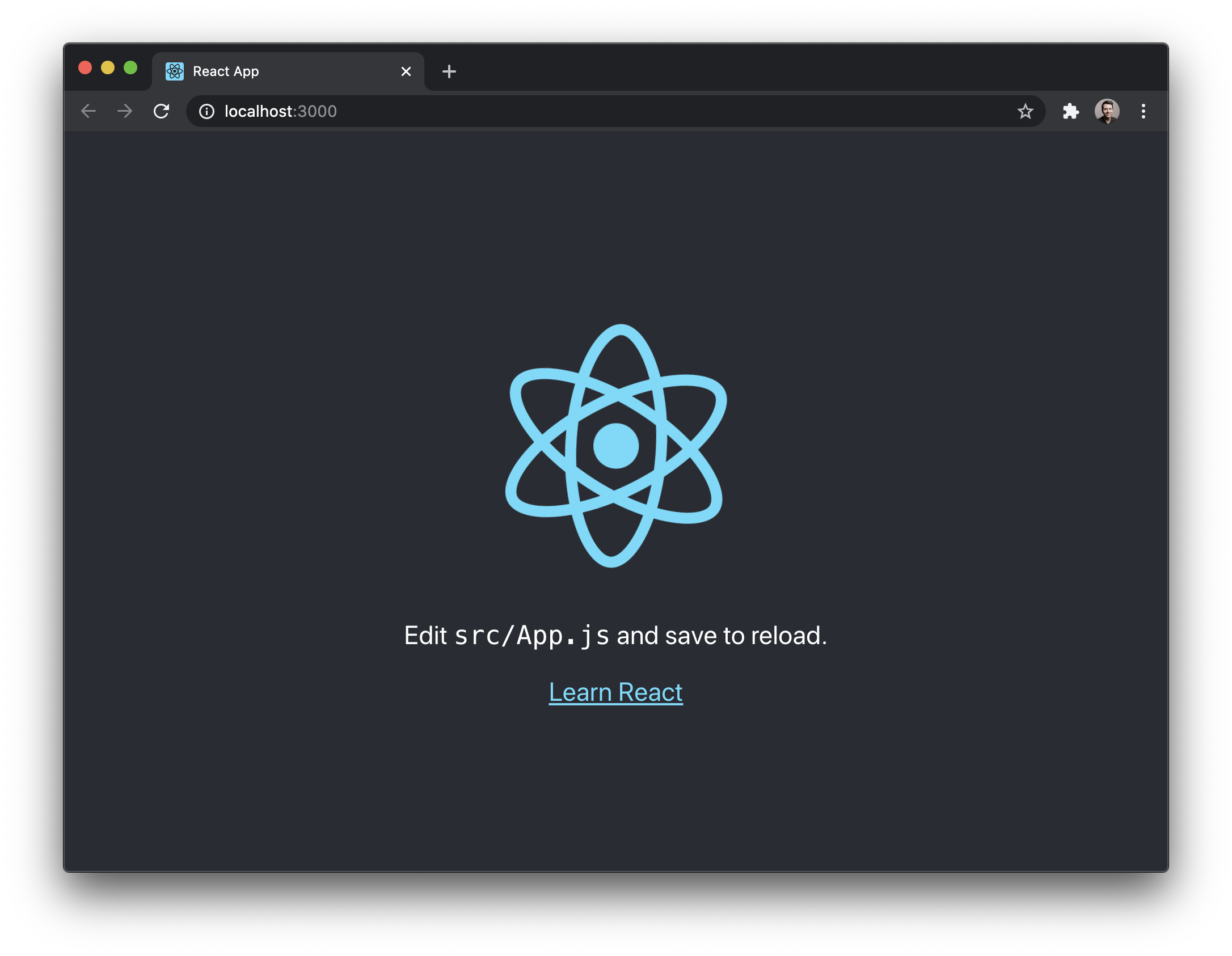This screenshot has height=956, width=1232.
Task: Minimize window using yellow button
Action: click(x=108, y=68)
